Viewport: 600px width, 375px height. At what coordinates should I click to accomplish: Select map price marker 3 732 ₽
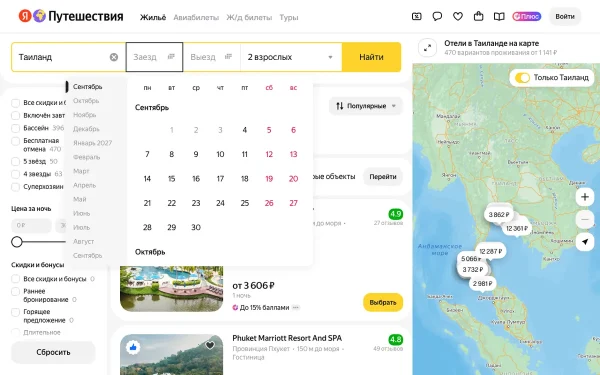coord(473,270)
